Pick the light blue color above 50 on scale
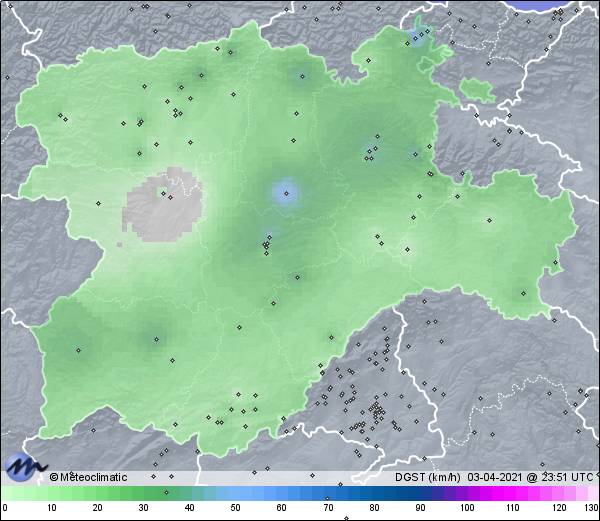This screenshot has height=521, width=600. pos(235,494)
